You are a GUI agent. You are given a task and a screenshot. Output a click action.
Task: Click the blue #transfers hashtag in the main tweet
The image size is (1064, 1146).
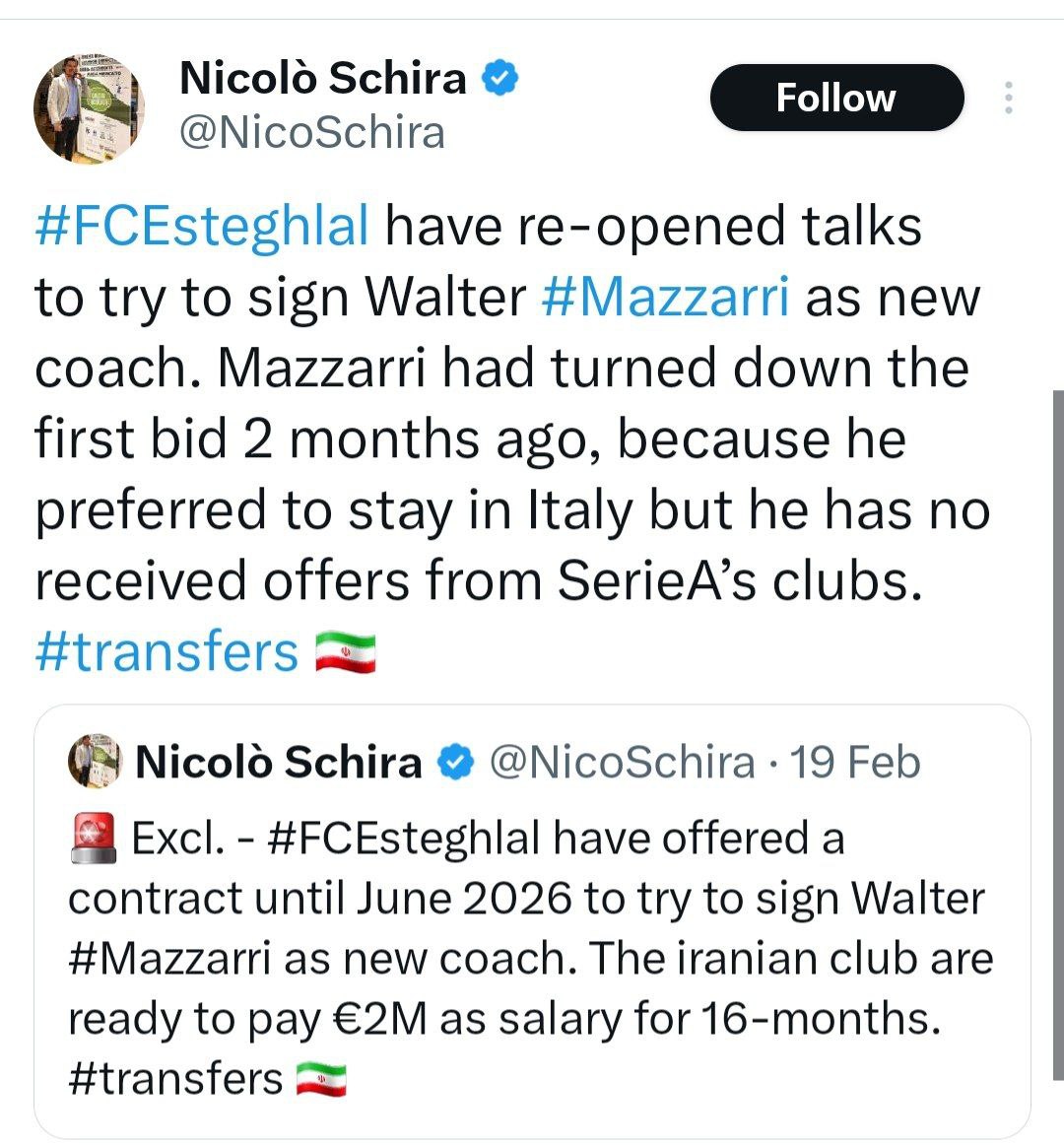pos(166,652)
